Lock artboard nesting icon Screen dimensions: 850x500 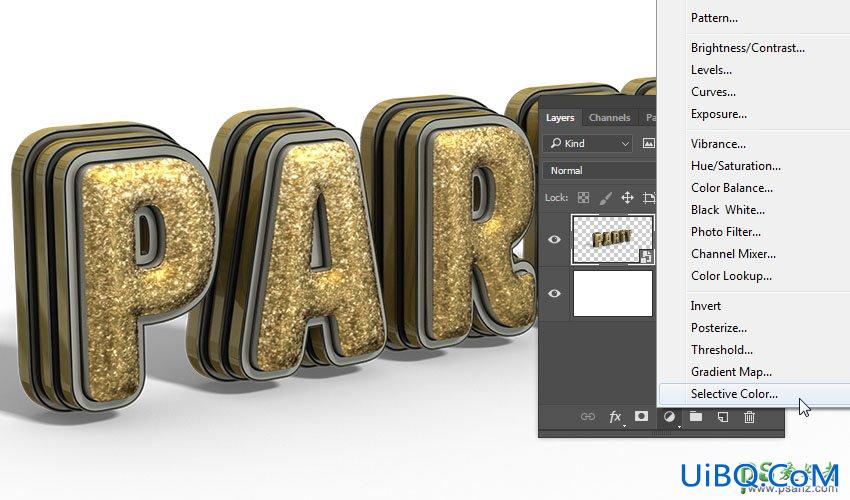point(649,197)
